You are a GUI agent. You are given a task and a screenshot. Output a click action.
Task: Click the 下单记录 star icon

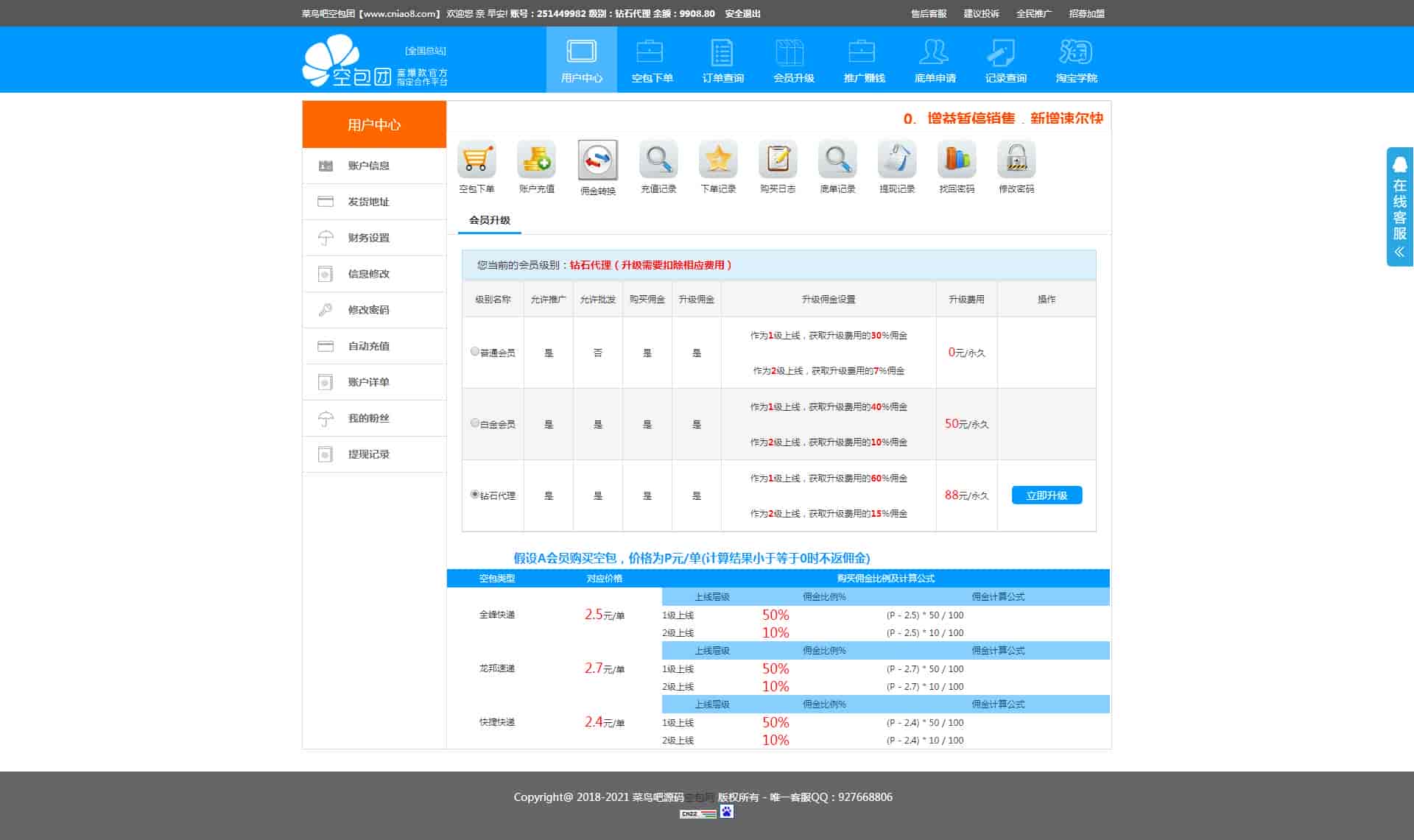click(x=718, y=160)
